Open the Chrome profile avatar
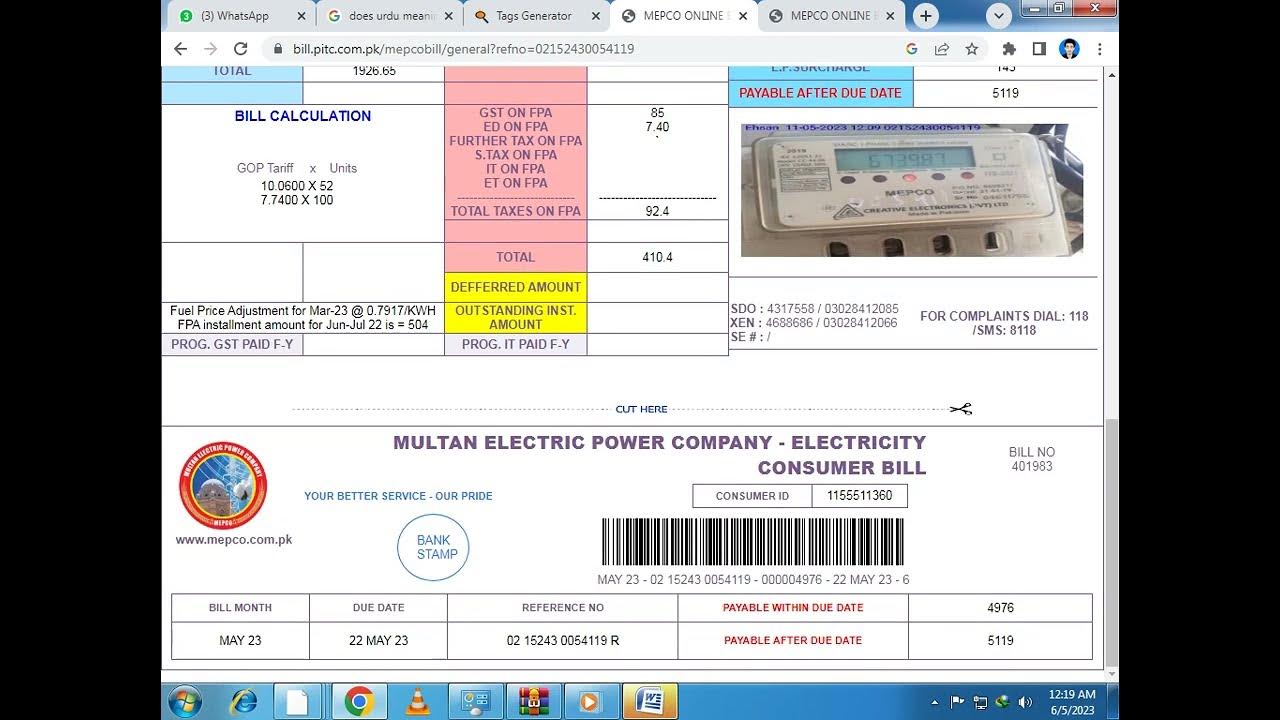This screenshot has width=1280, height=720. click(1069, 48)
